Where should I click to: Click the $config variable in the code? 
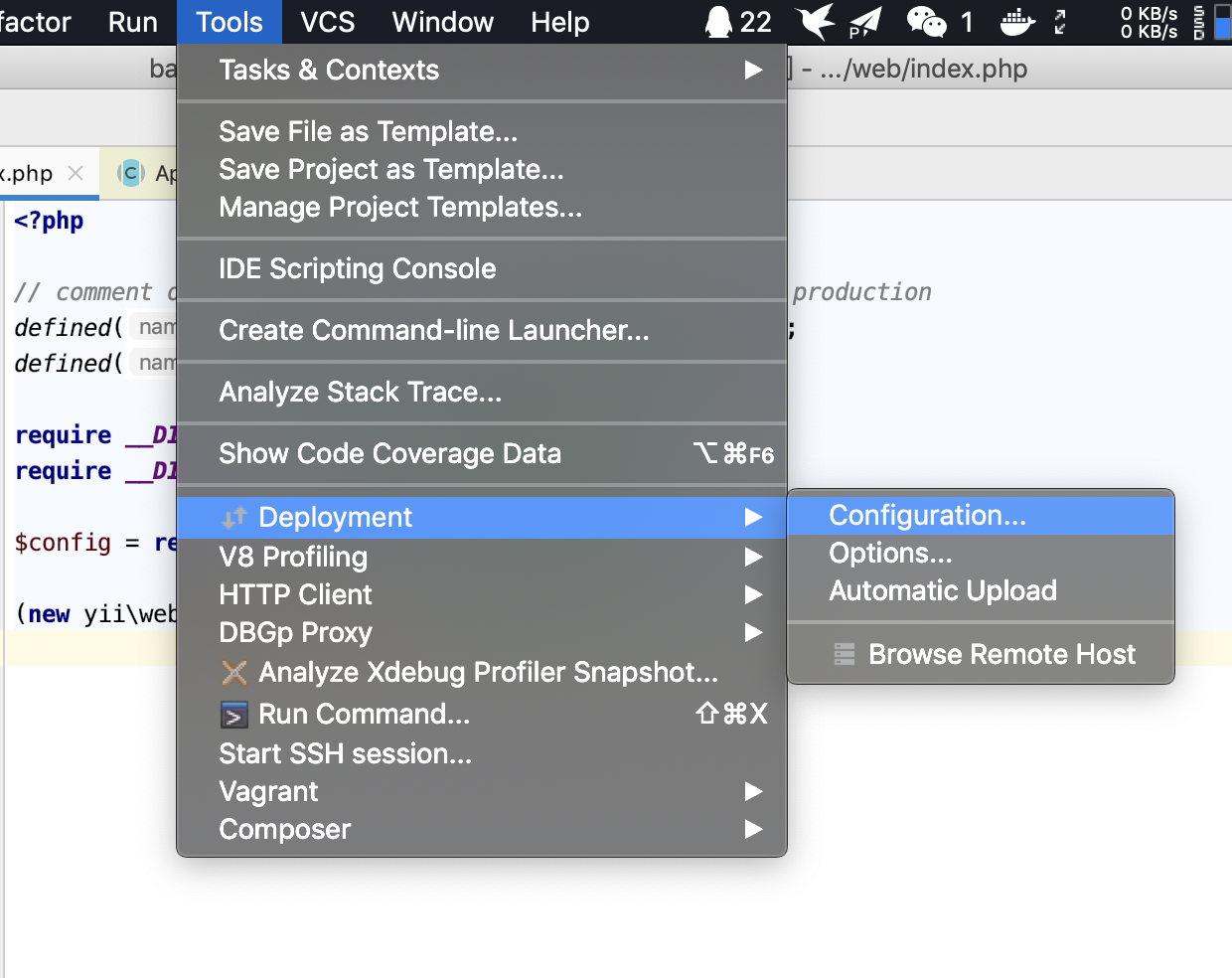[63, 543]
